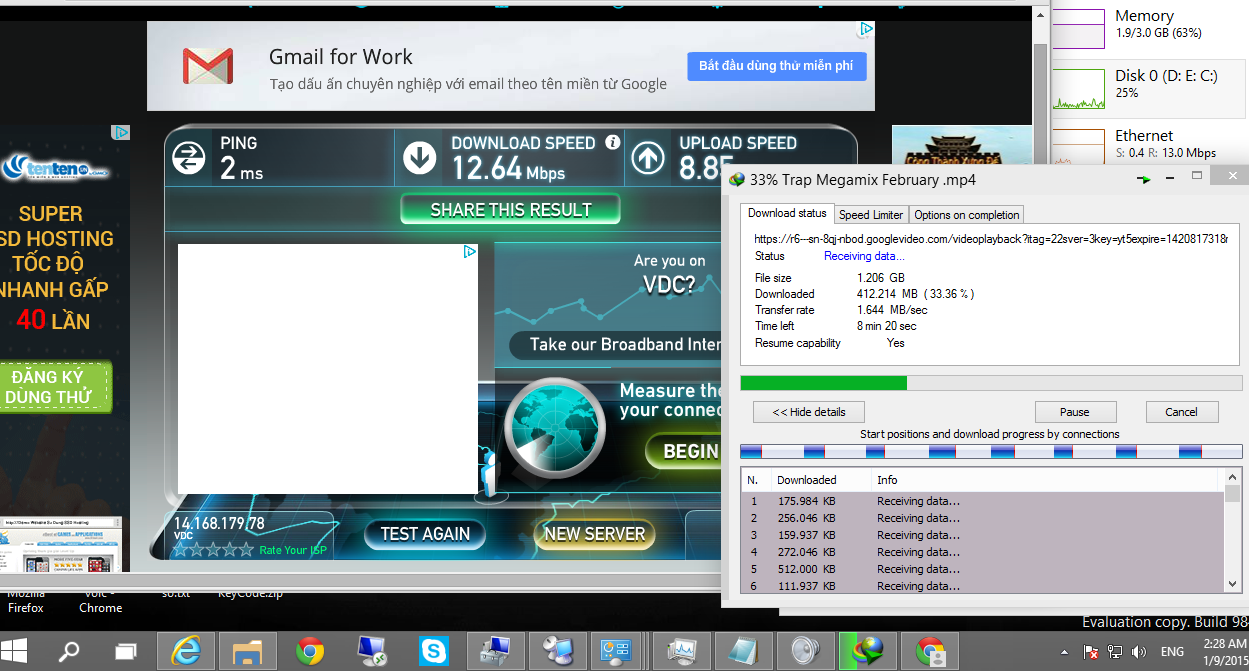Click the info icon beside Download Speed

pyautogui.click(x=613, y=143)
